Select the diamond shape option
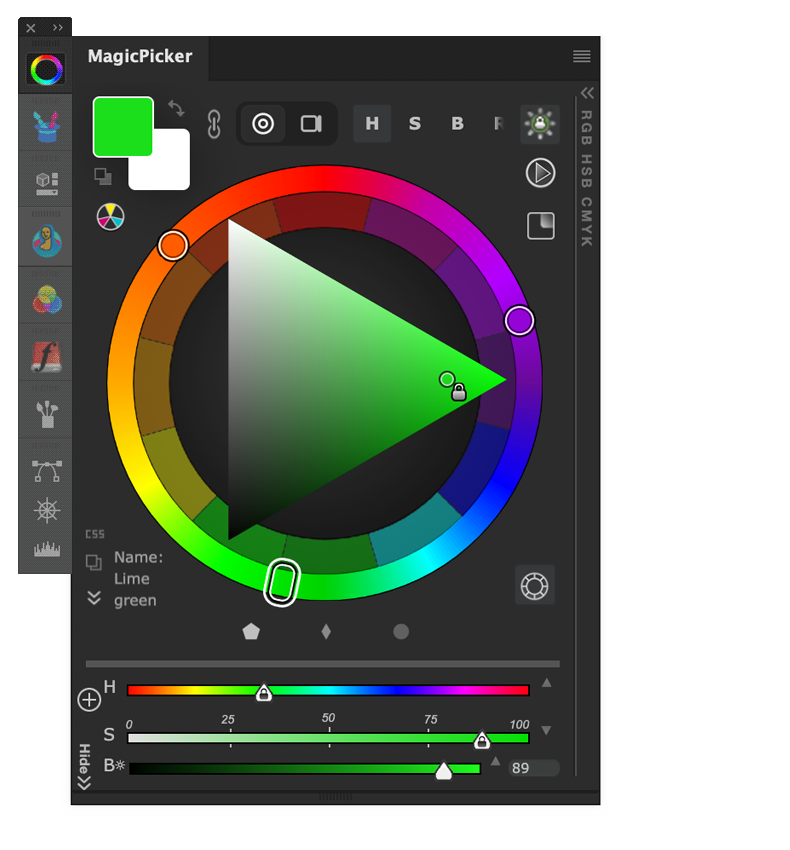The height and width of the screenshot is (850, 790). [x=326, y=632]
